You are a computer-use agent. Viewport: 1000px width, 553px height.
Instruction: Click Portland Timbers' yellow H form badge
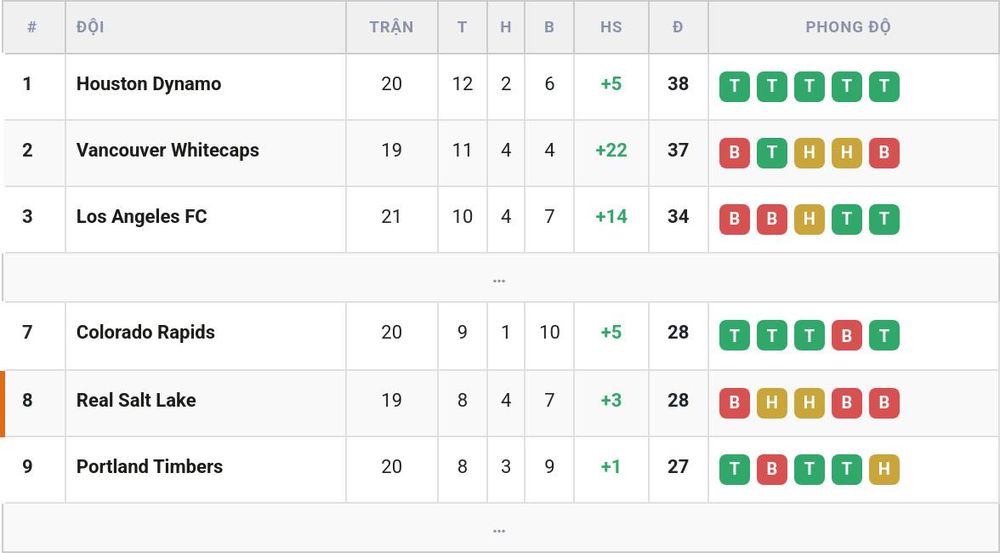(x=884, y=469)
